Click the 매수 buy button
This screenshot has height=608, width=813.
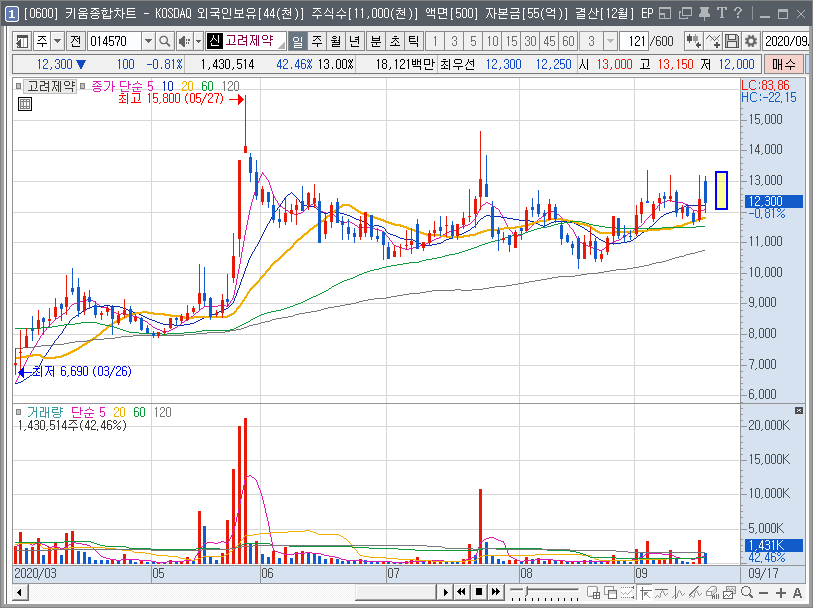[783, 64]
